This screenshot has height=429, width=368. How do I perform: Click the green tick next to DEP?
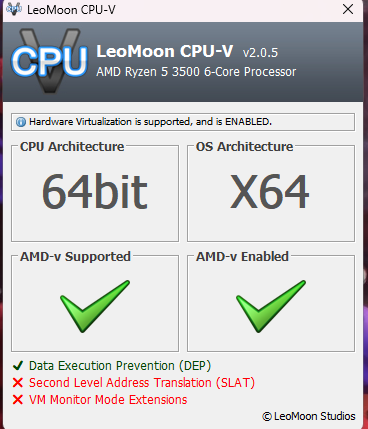pos(18,366)
